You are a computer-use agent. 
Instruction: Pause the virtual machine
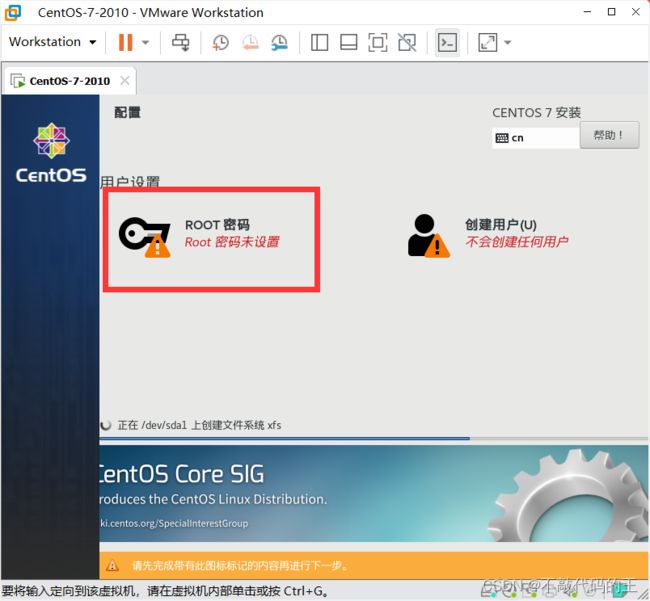tap(126, 42)
